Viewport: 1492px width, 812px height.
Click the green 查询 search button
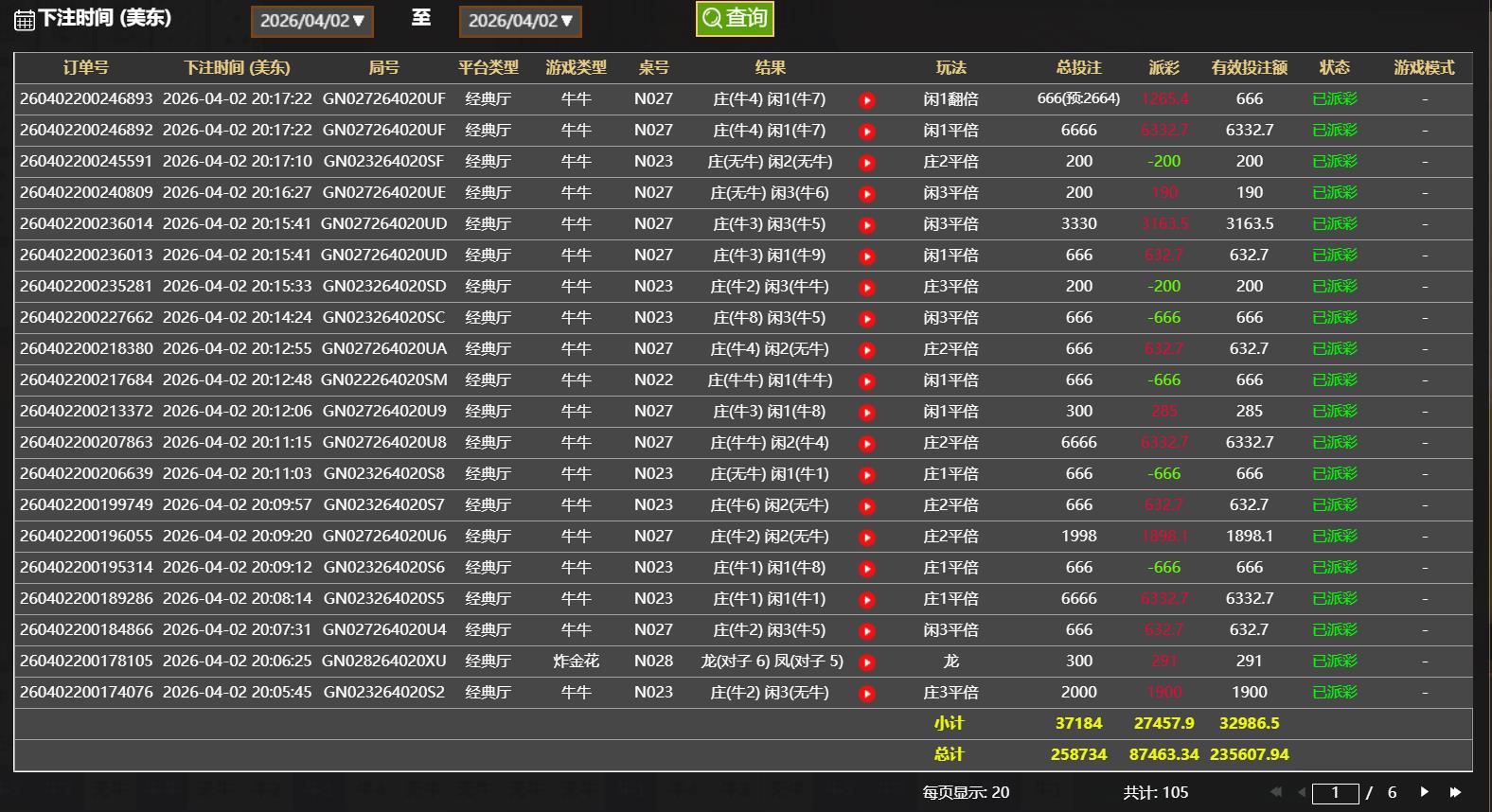tap(735, 18)
